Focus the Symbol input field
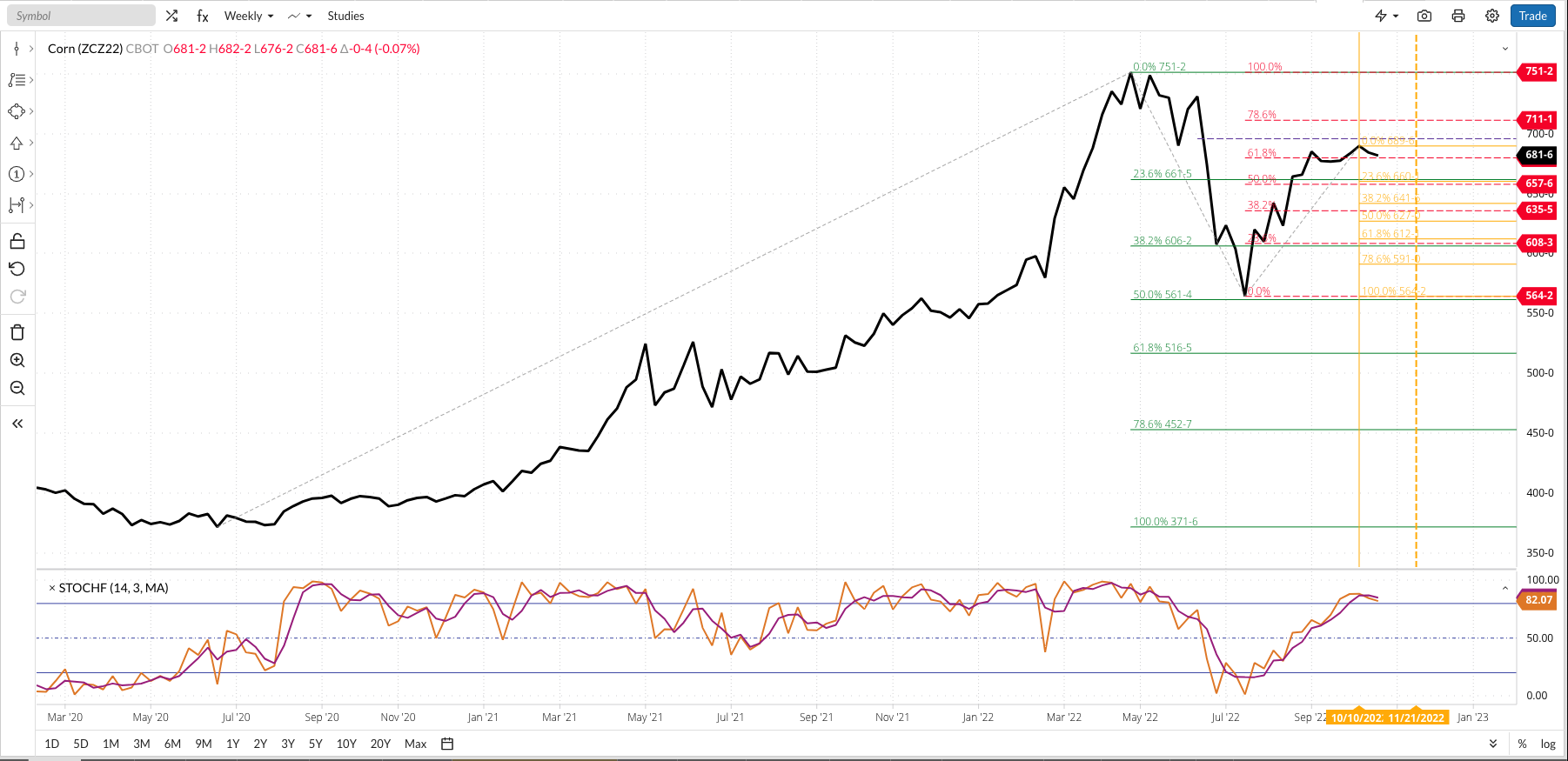 (x=81, y=16)
